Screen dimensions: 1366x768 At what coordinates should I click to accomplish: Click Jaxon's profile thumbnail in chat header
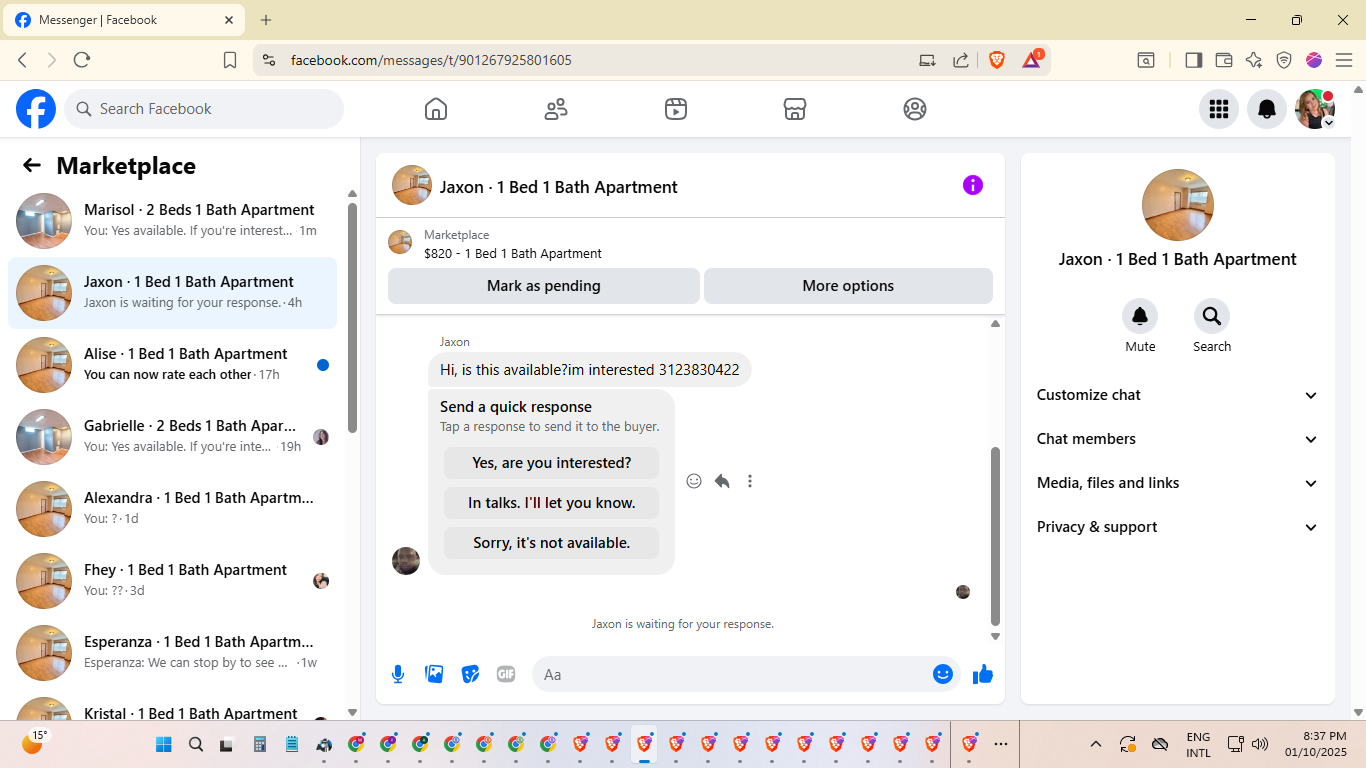point(412,185)
